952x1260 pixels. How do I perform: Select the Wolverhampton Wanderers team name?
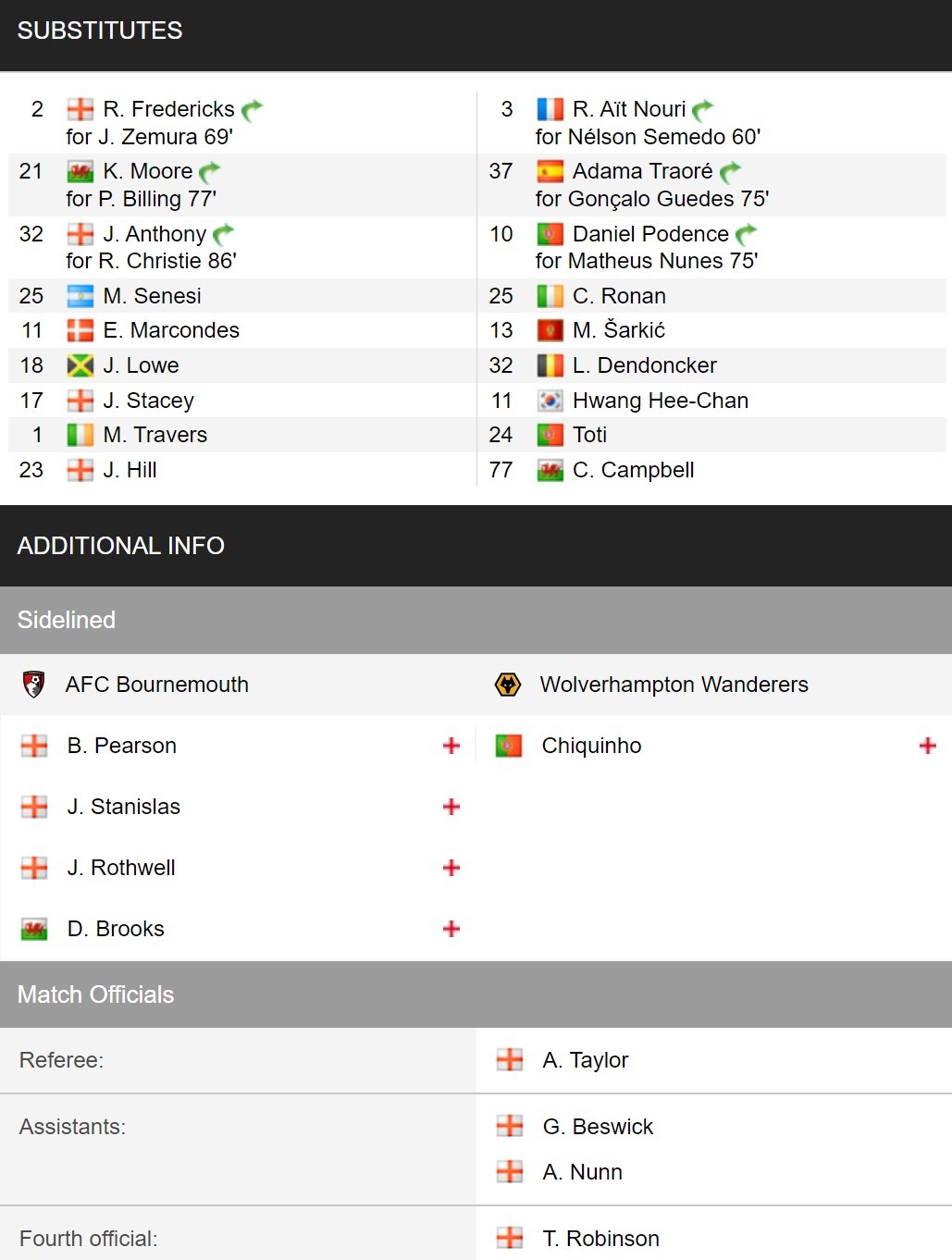click(674, 685)
